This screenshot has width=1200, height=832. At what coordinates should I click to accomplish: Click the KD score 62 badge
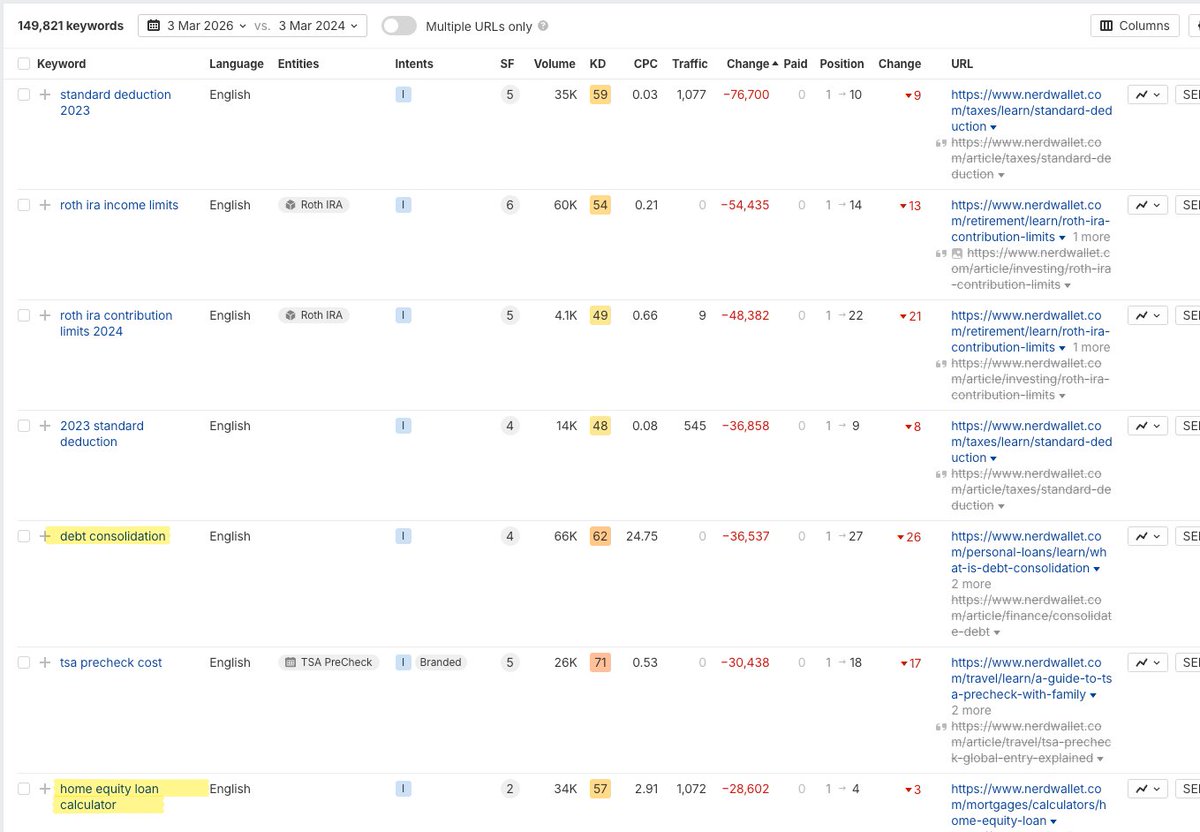[600, 536]
